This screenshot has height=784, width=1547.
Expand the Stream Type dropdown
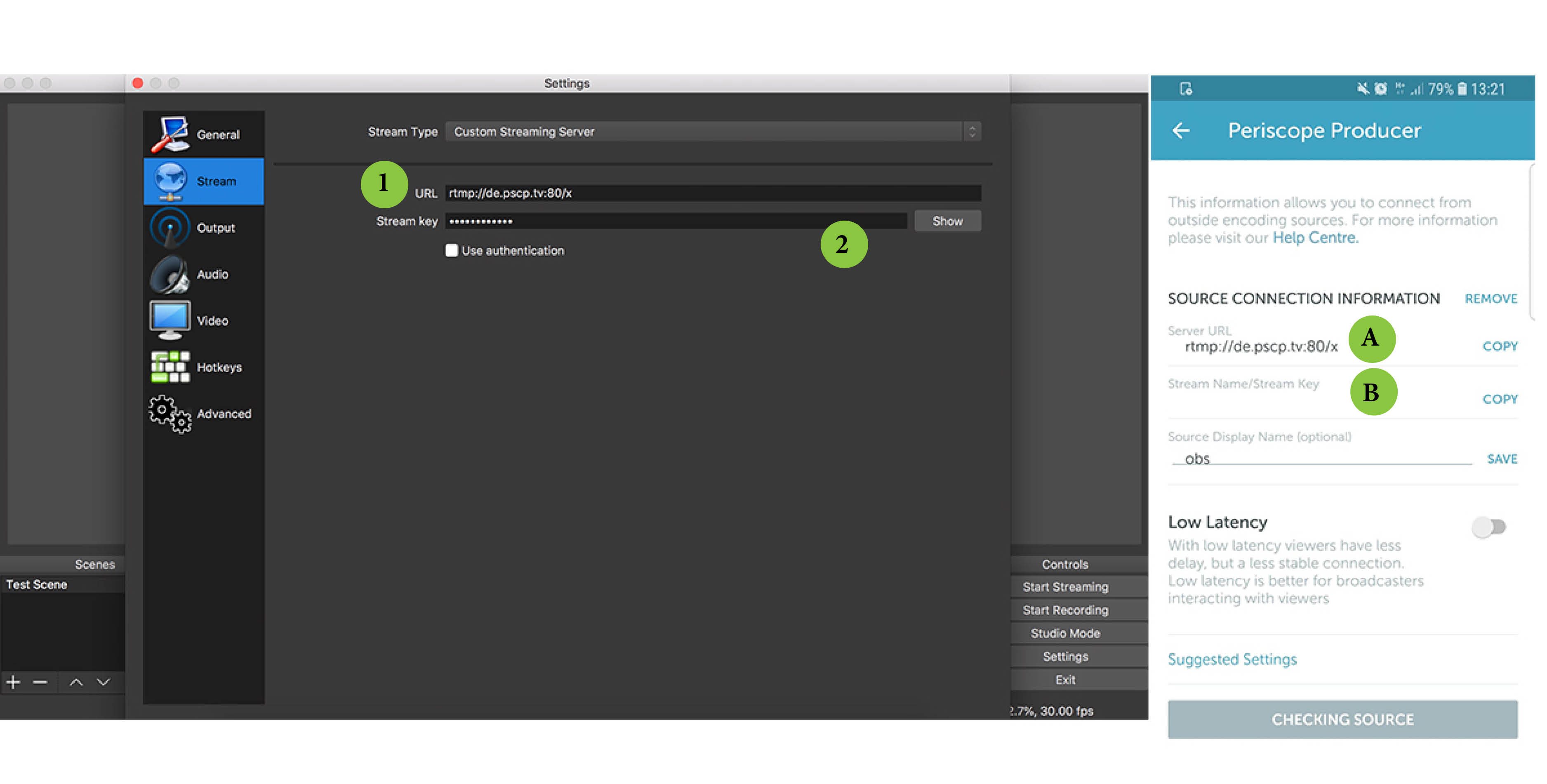[x=713, y=132]
